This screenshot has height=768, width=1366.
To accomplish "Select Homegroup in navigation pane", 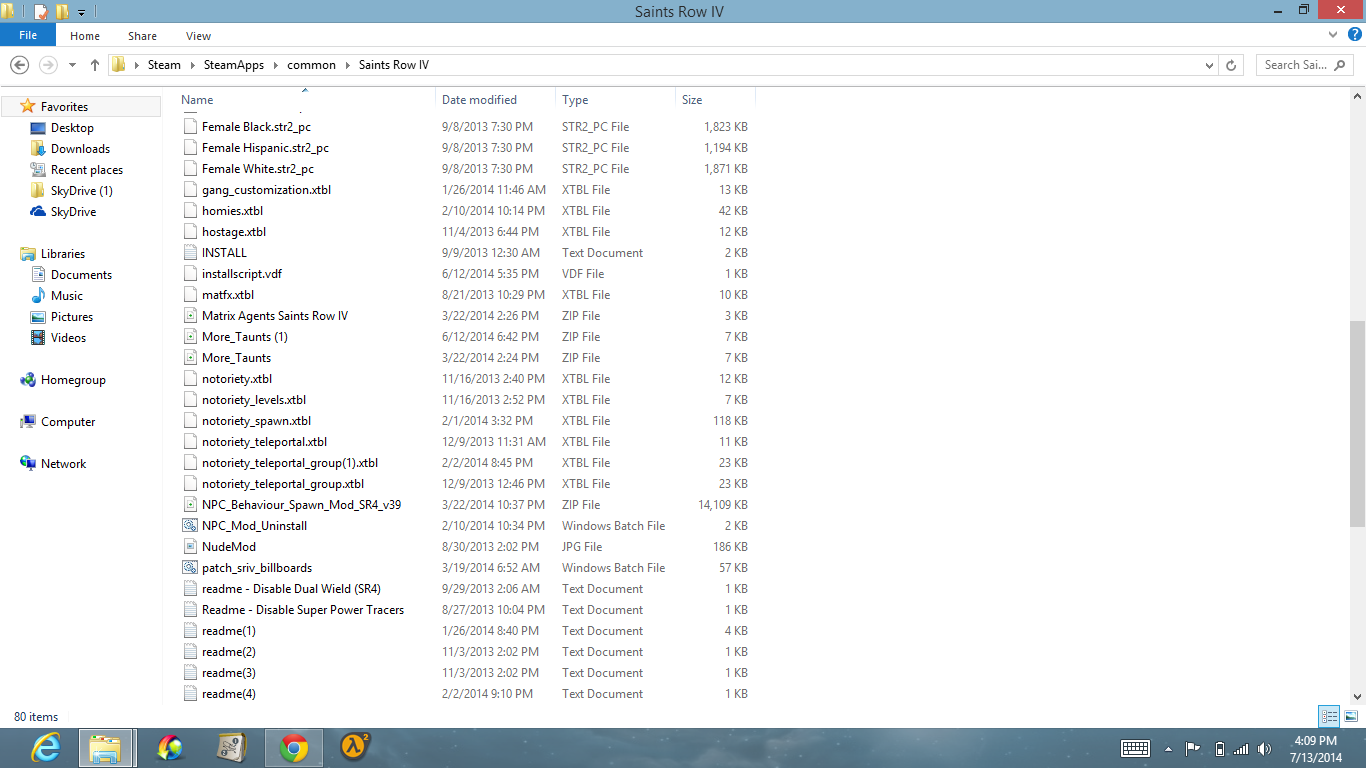I will 73,380.
